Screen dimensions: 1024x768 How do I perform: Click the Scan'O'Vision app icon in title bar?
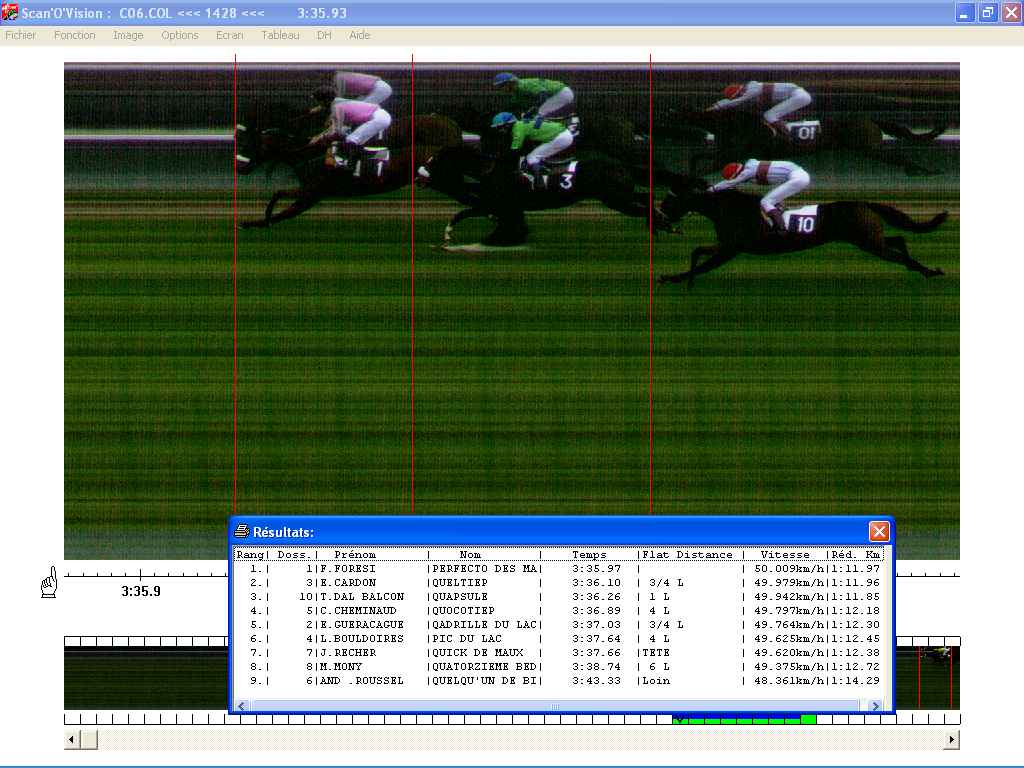coord(10,12)
